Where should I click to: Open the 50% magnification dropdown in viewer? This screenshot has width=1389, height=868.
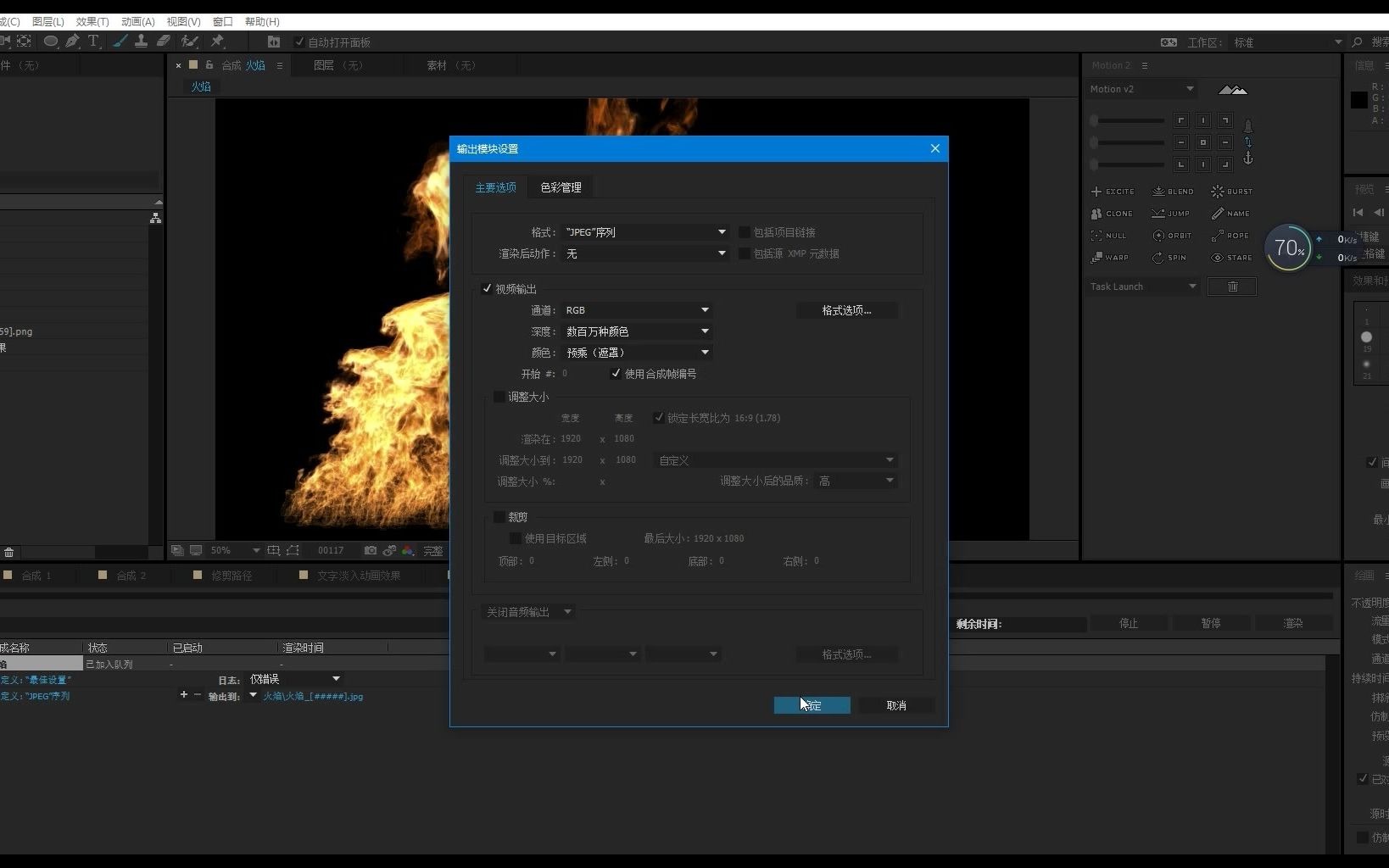coord(235,551)
